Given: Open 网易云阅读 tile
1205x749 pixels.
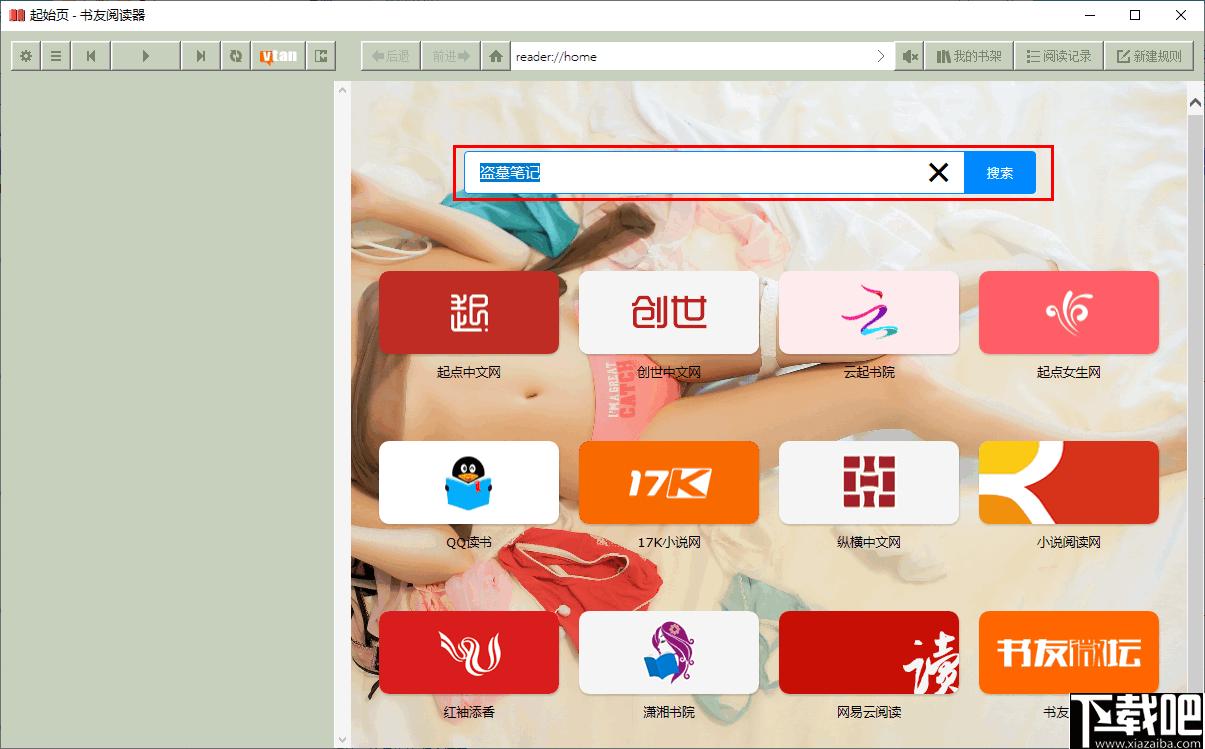Looking at the screenshot, I should (869, 652).
